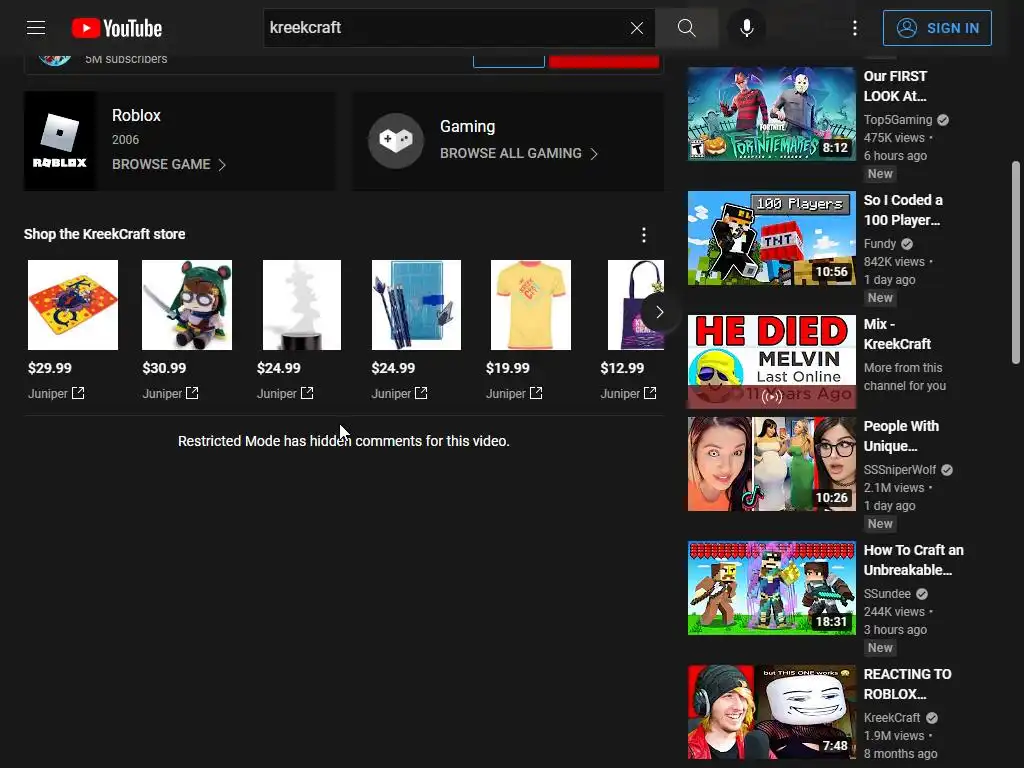Click the page vertical scrollbar thumb
The height and width of the screenshot is (768, 1024).
1016,263
